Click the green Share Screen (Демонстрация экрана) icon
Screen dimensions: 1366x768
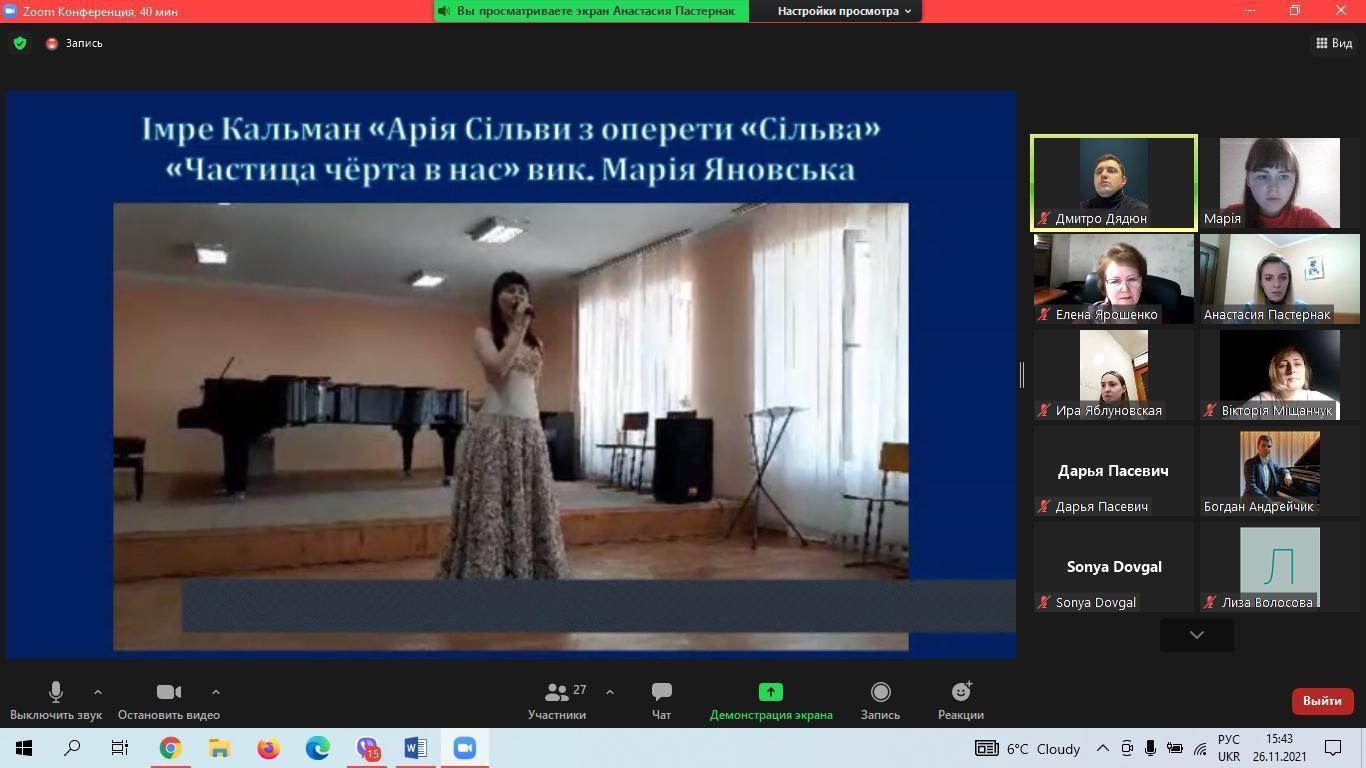tap(770, 693)
